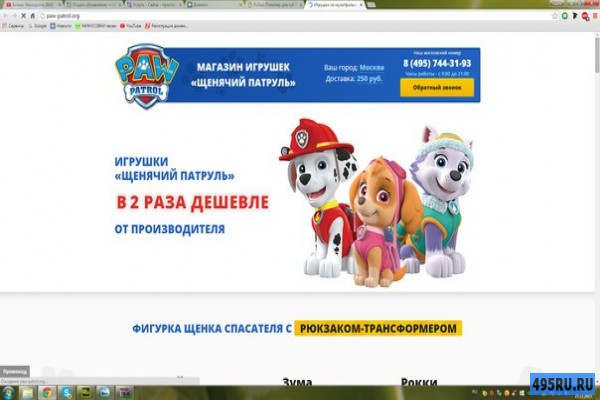
Task: Click the PAW Patrol logo
Action: coord(147,76)
